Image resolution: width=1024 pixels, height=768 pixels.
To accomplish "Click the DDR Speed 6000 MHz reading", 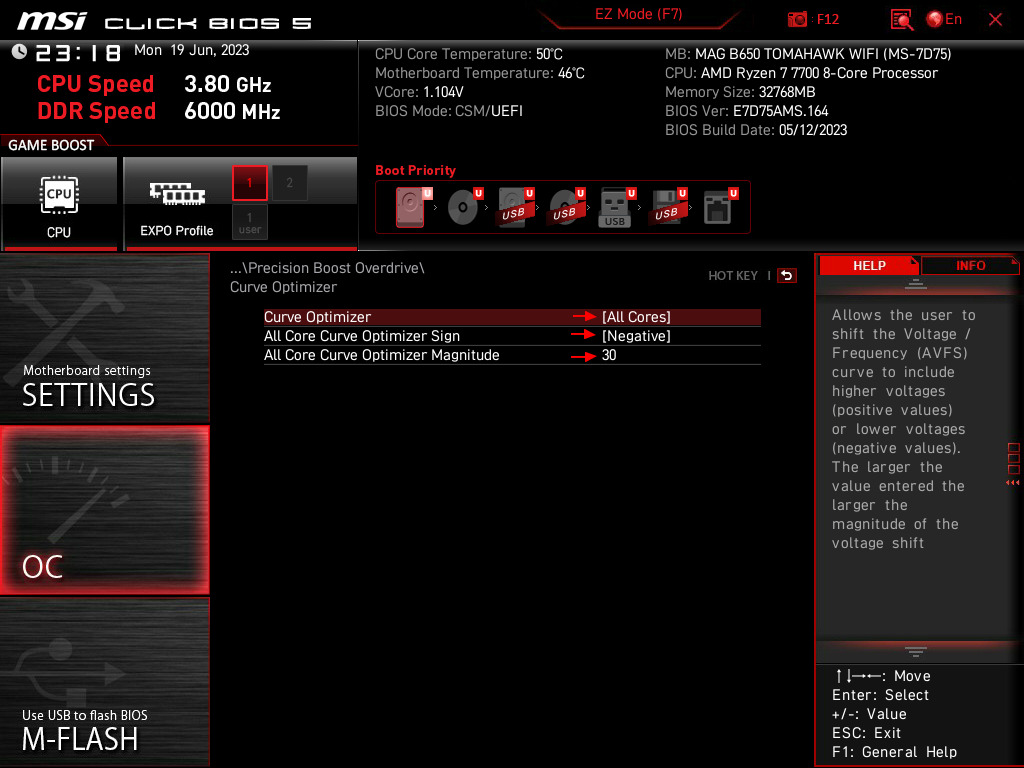I will [x=159, y=111].
